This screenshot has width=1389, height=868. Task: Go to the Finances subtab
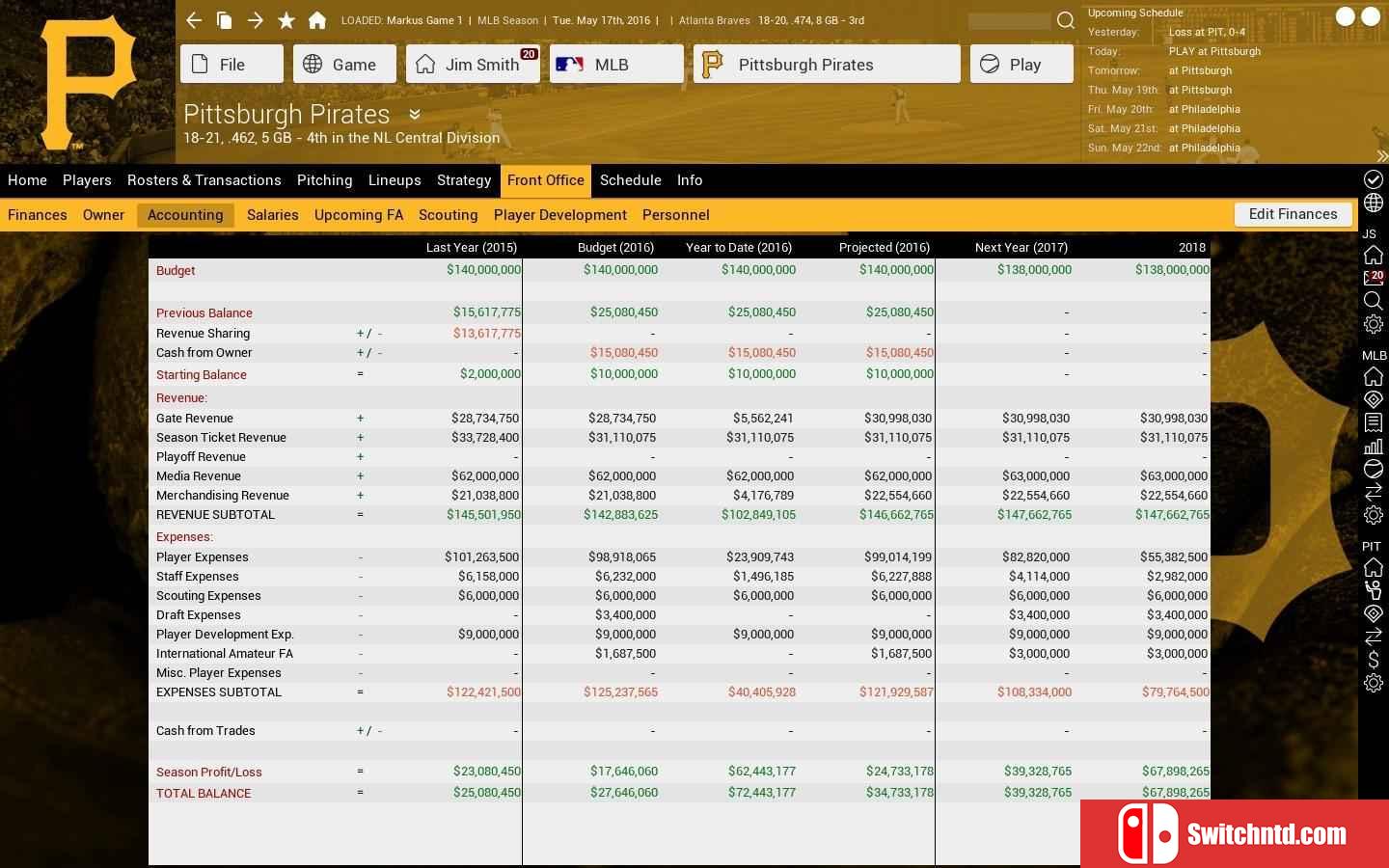coord(38,215)
